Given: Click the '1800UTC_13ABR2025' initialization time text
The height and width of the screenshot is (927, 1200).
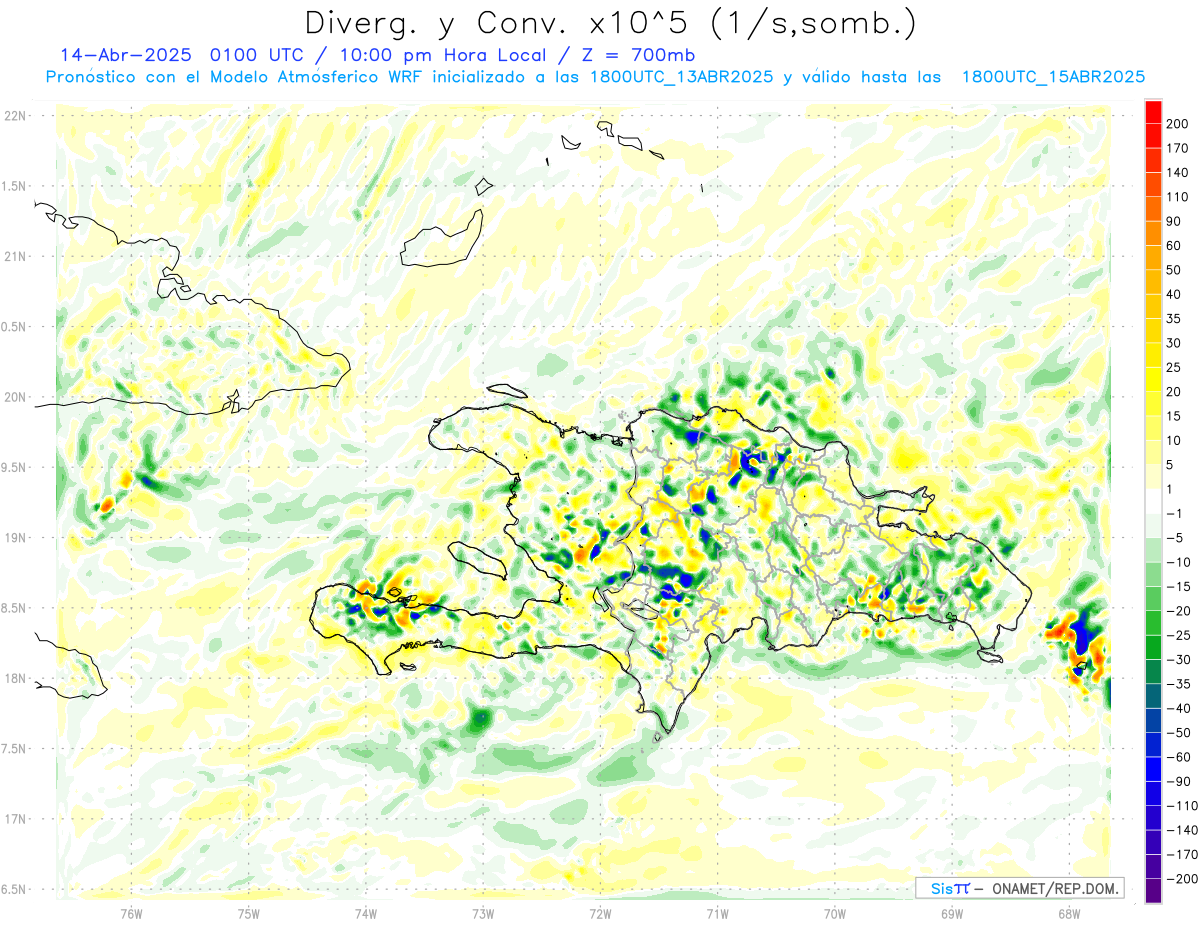Looking at the screenshot, I should tap(682, 77).
